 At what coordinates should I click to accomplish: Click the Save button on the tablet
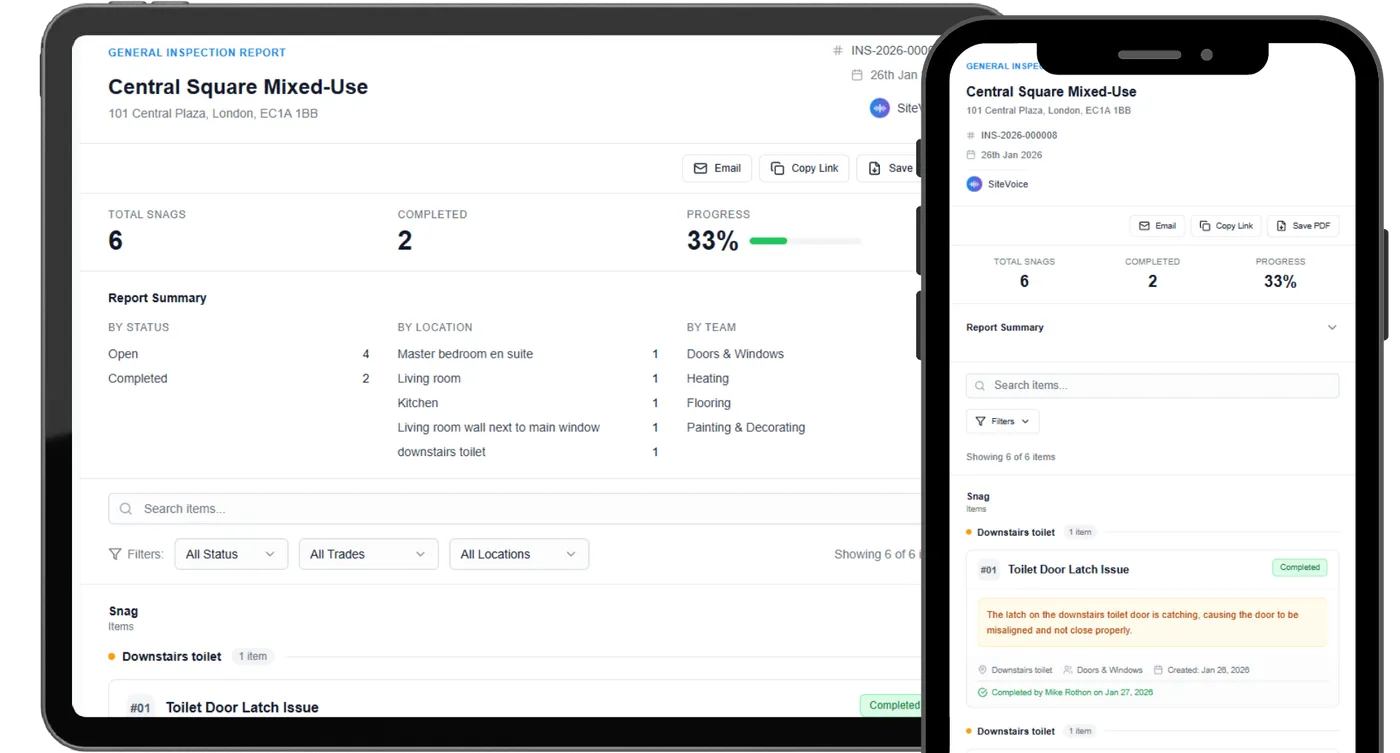point(889,168)
